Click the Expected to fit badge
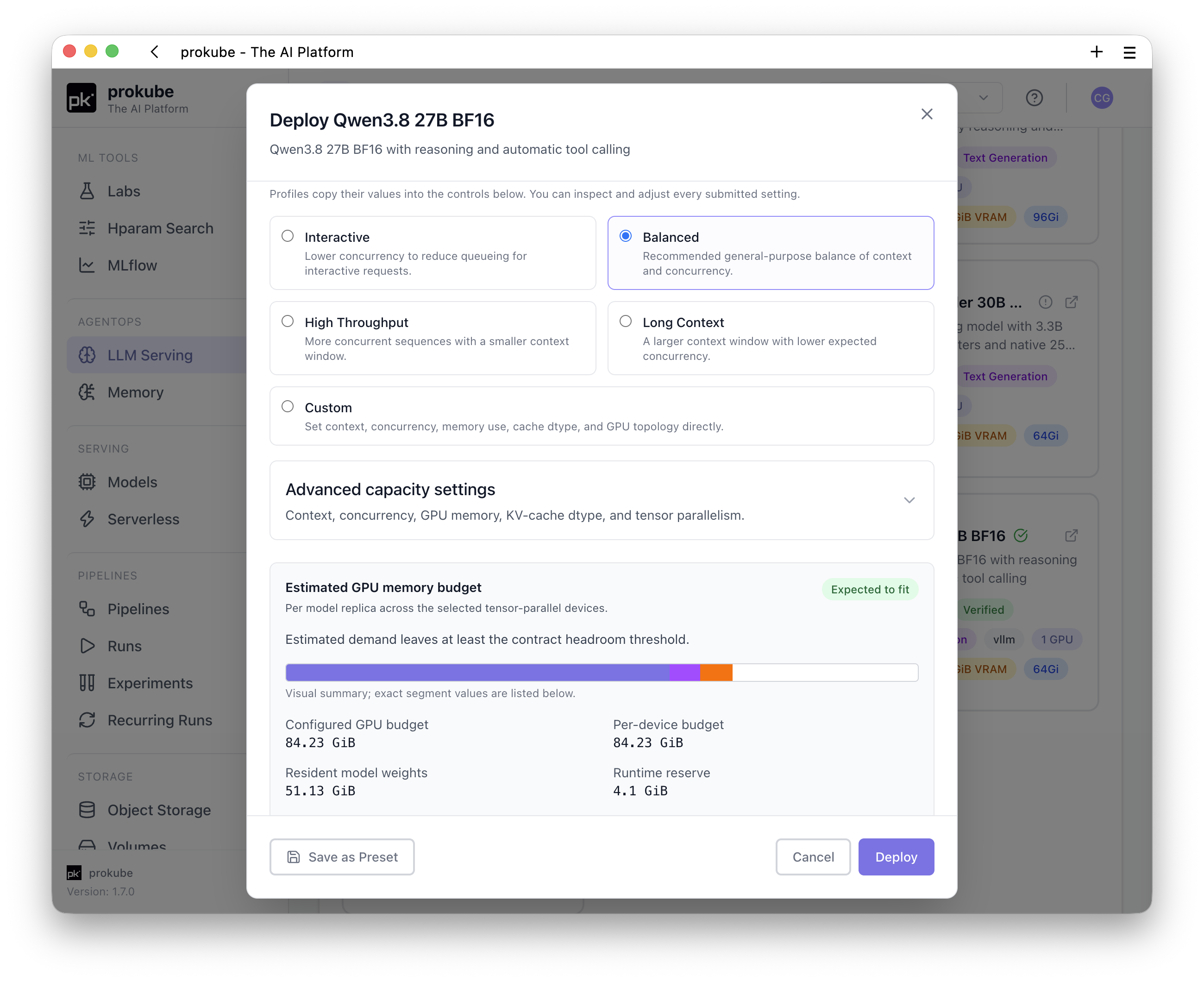Viewport: 1204px width, 982px height. pos(870,589)
